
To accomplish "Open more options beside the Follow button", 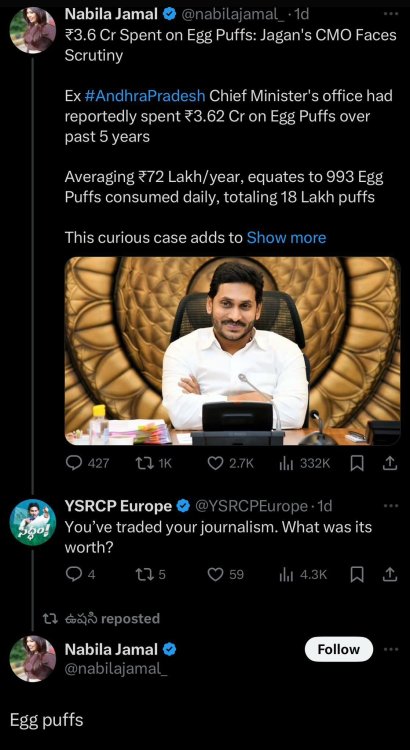I will point(391,649).
